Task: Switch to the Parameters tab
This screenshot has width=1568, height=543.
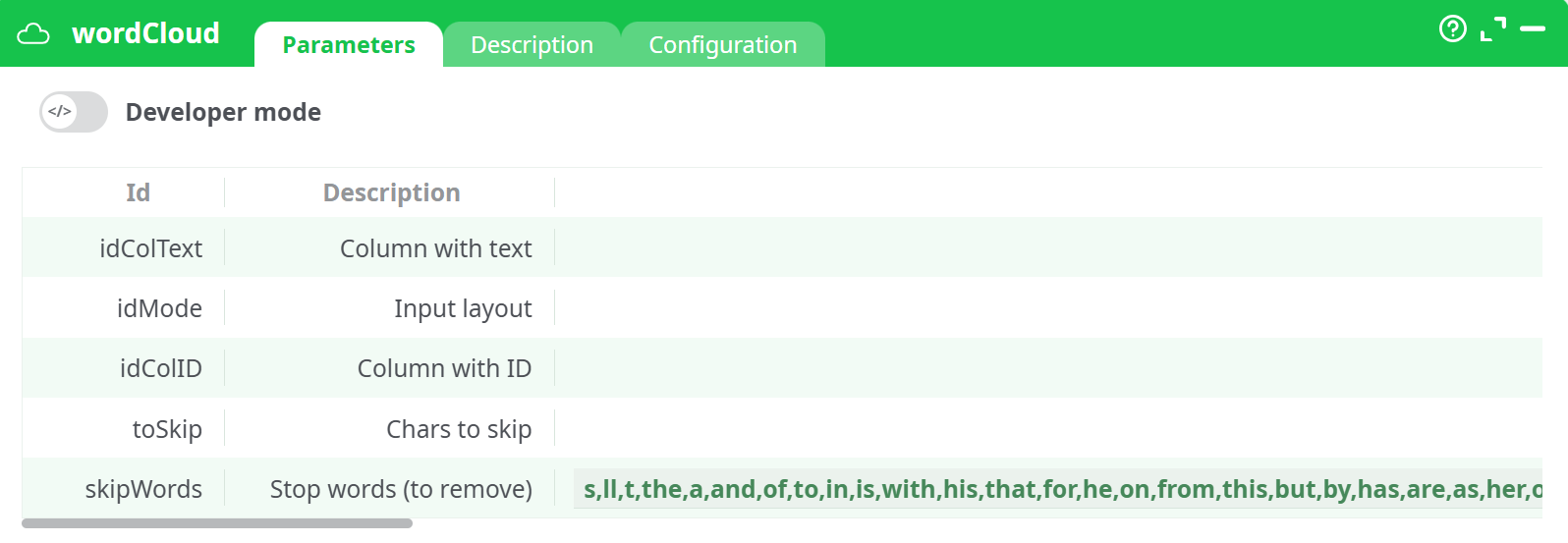Action: point(349,45)
